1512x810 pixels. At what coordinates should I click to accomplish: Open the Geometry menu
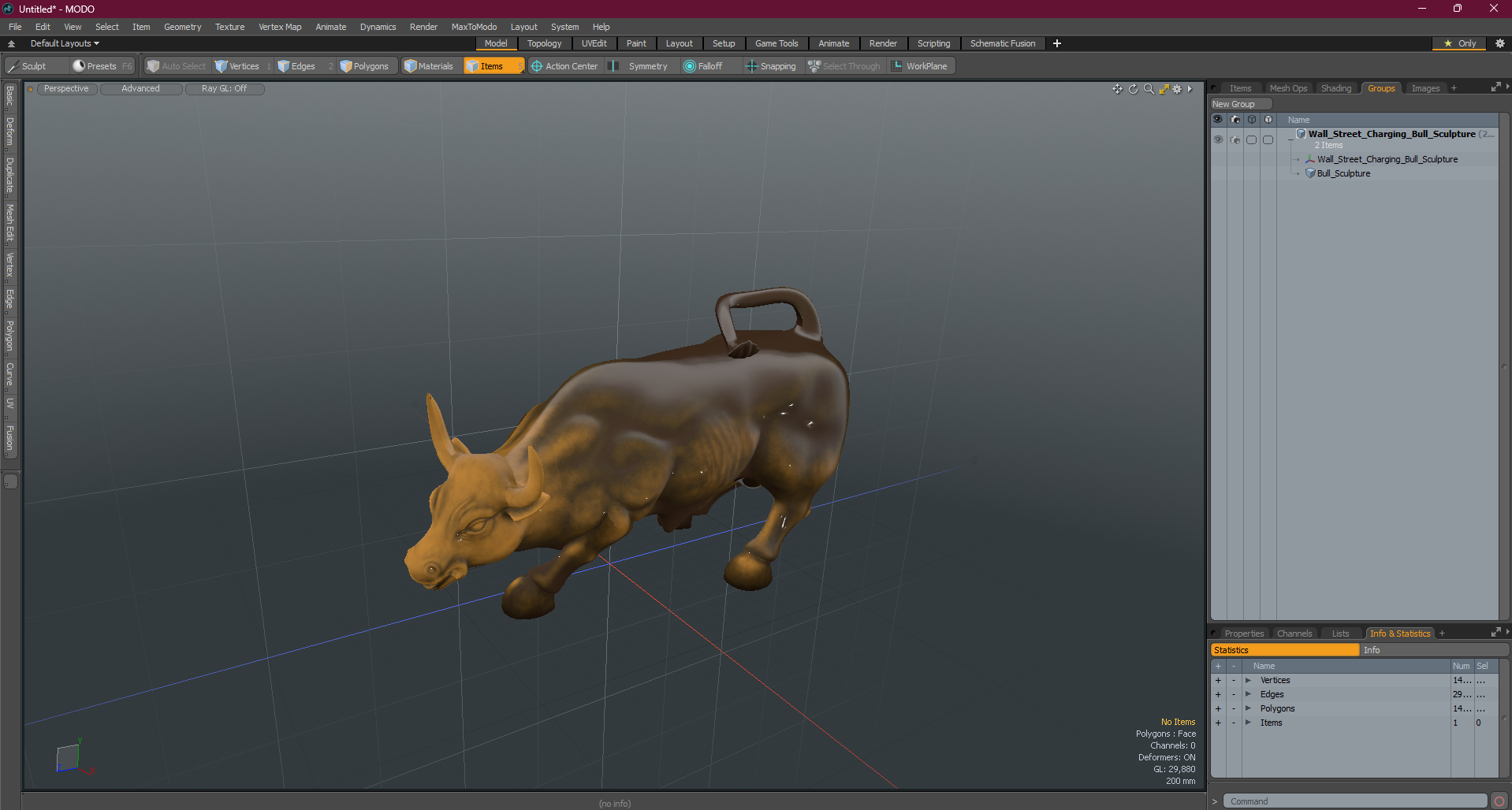tap(182, 27)
